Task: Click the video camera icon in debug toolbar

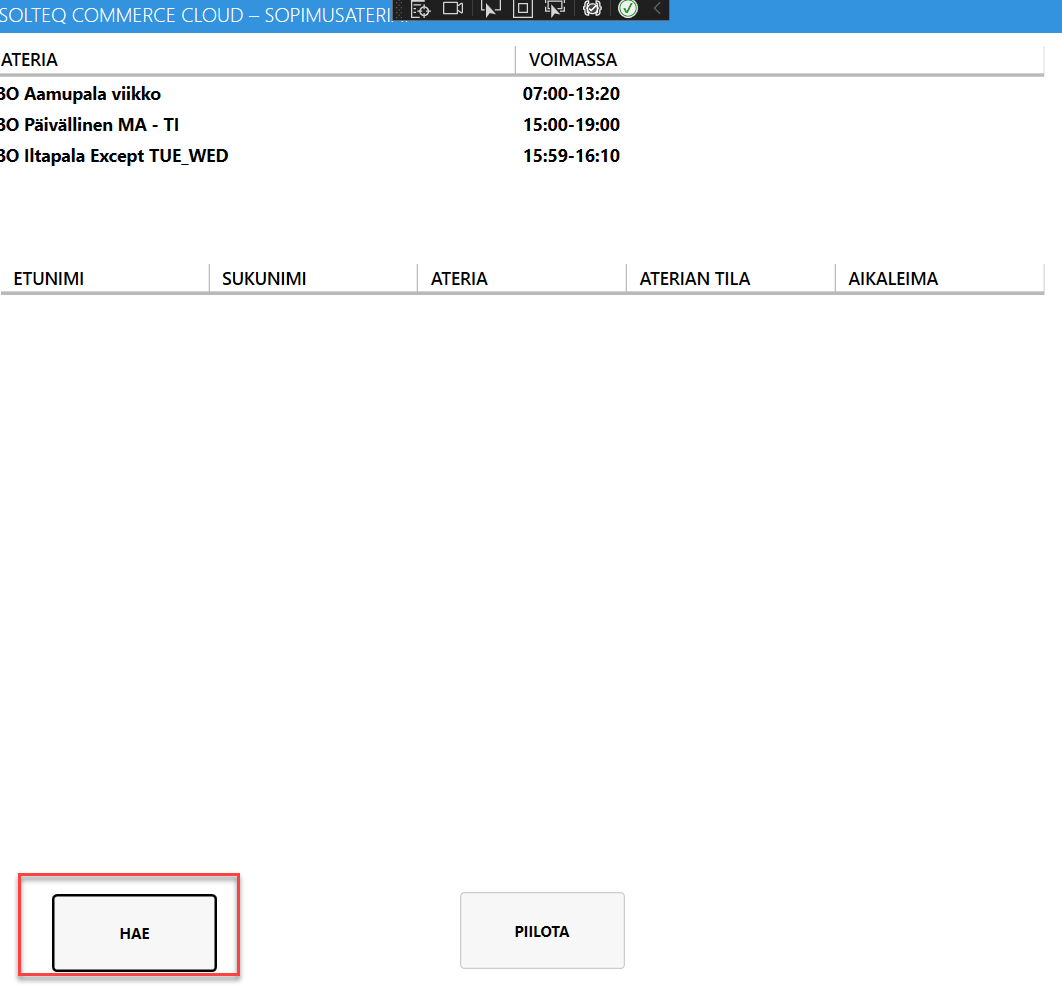Action: coord(454,9)
